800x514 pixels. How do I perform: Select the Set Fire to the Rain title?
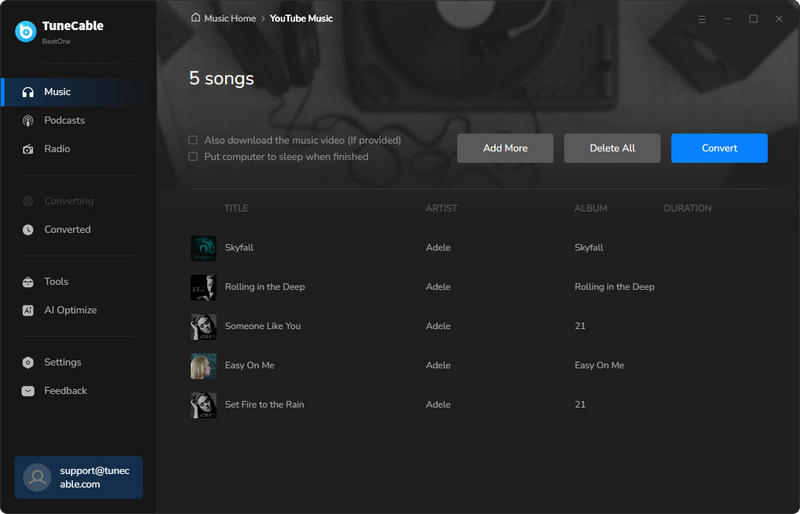264,405
